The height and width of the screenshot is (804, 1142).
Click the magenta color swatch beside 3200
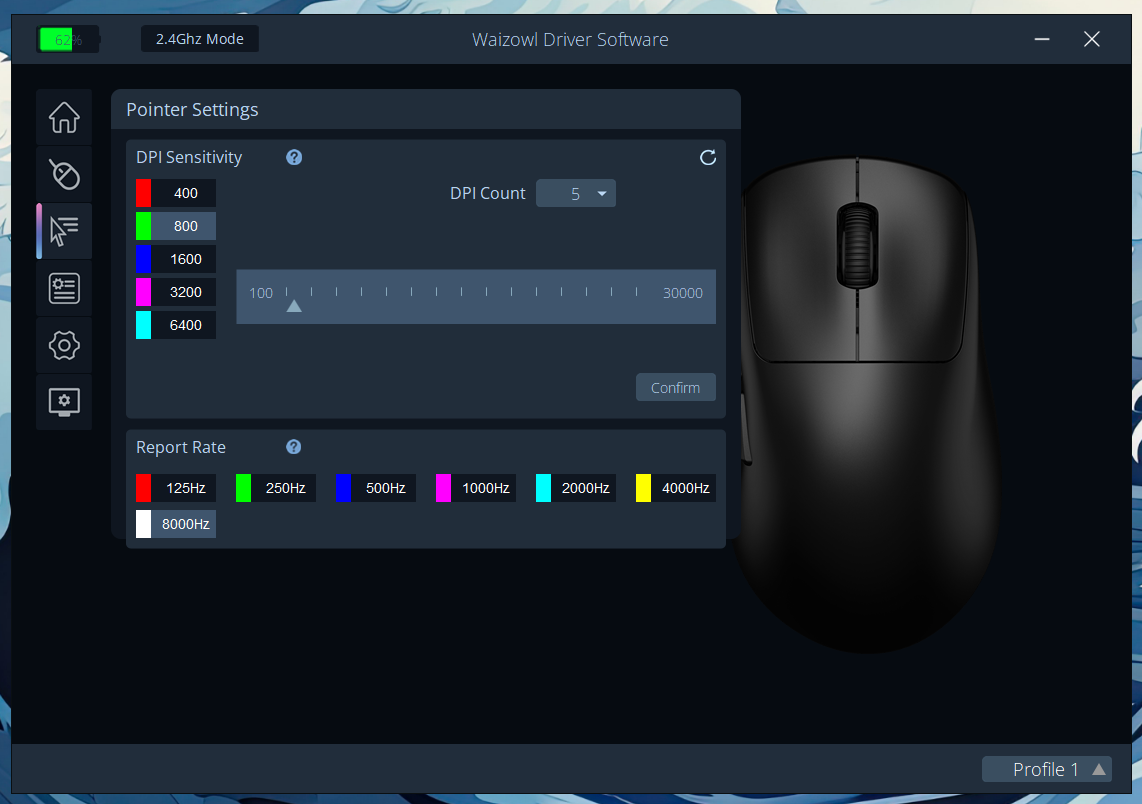coord(143,292)
